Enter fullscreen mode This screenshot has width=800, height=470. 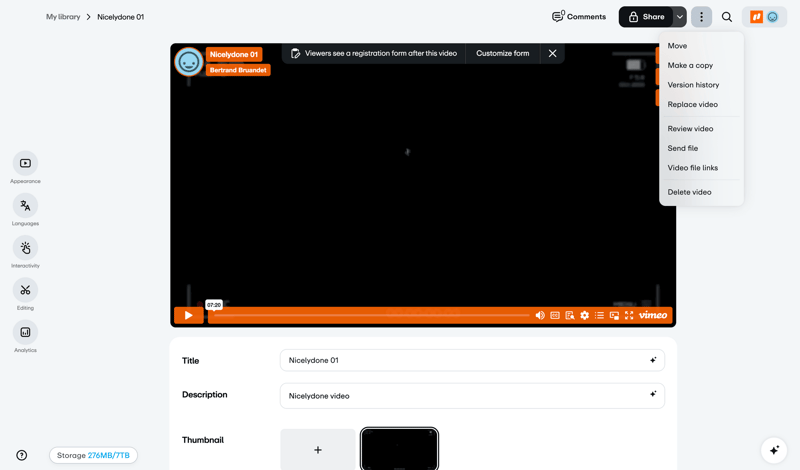tap(629, 315)
